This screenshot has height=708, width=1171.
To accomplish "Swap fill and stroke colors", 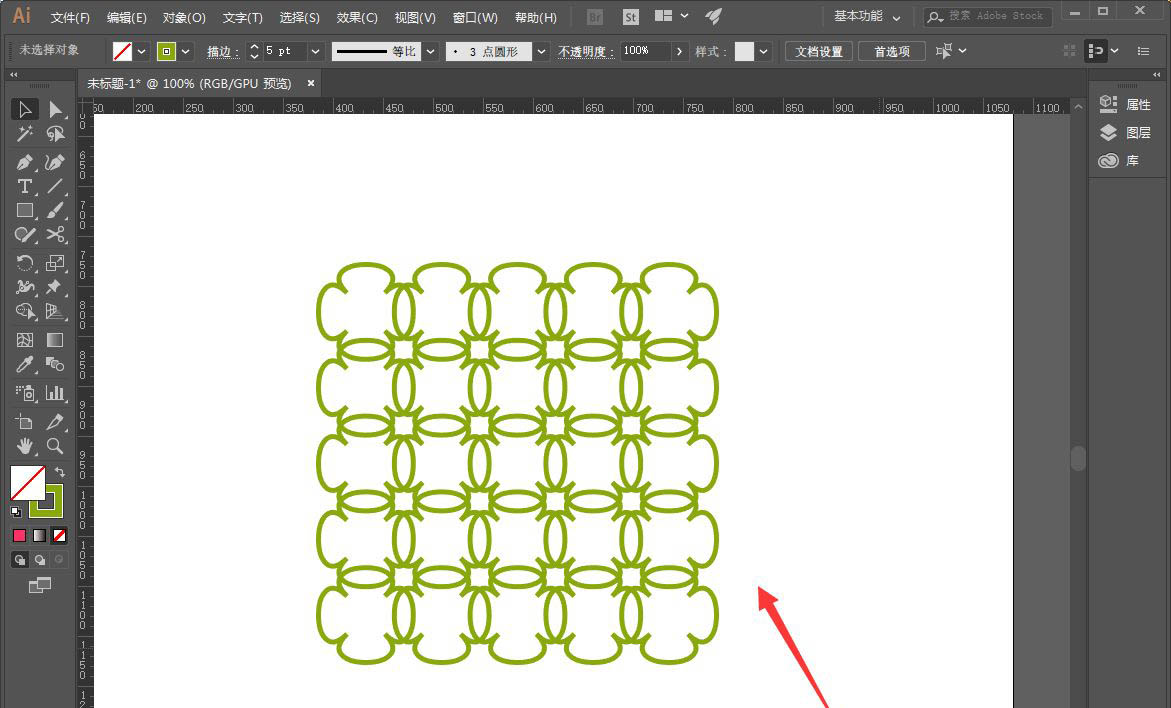I will point(59,471).
